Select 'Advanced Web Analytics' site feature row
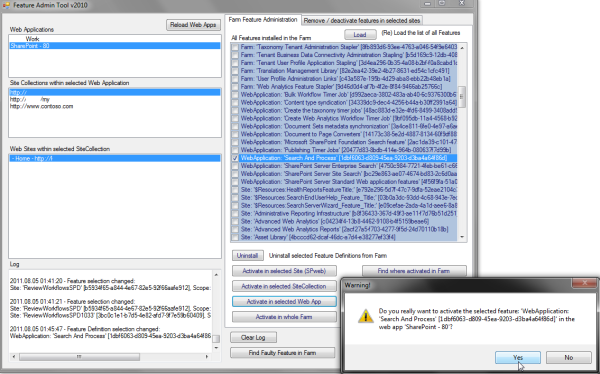Screen dimensions: 600x374 (348, 221)
